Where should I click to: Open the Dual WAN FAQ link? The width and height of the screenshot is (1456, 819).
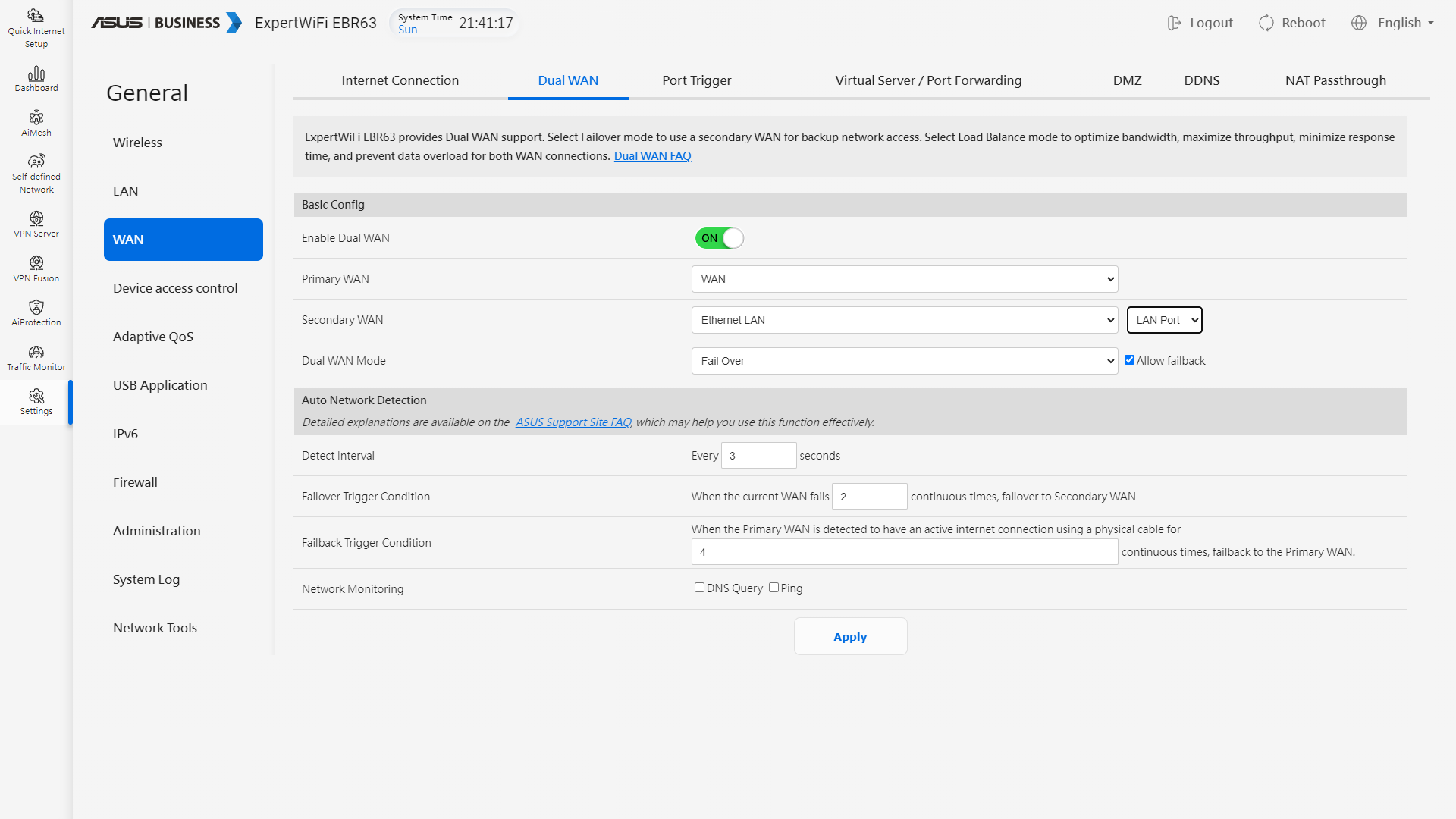[x=652, y=156]
